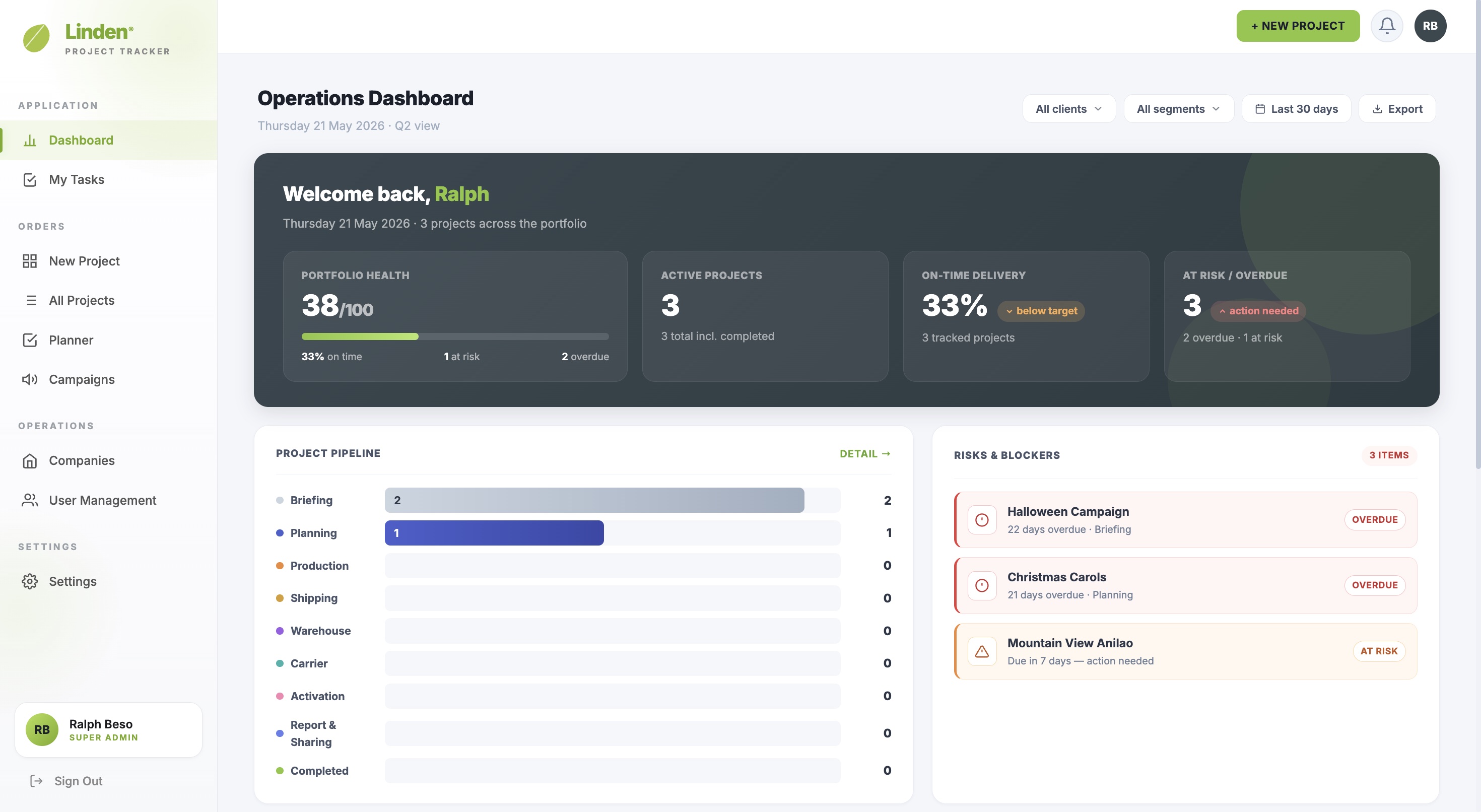Click the Planner sidebar icon
Screen dimensions: 1481x812
pos(30,340)
